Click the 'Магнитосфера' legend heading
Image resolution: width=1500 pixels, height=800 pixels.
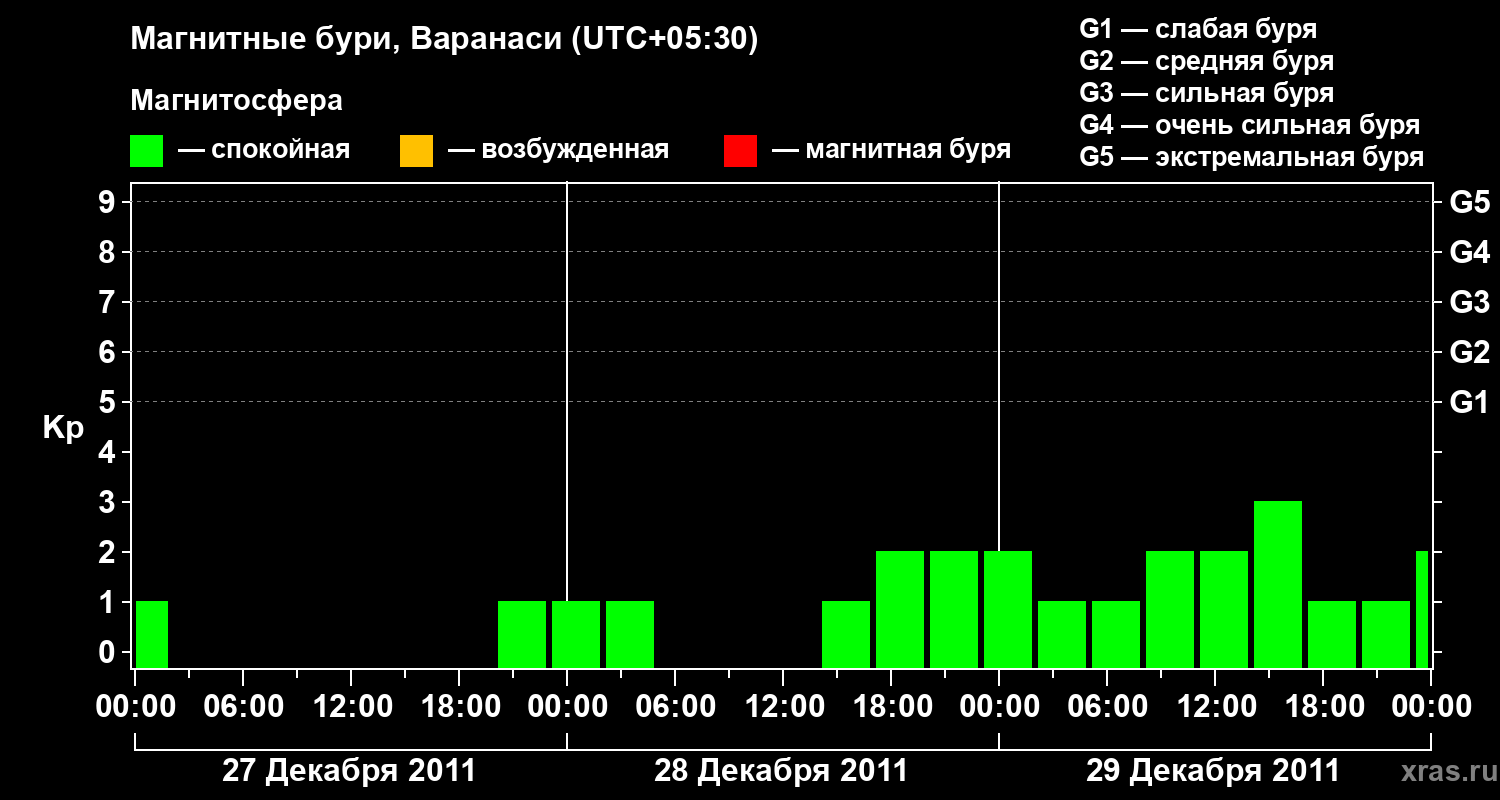[x=237, y=101]
